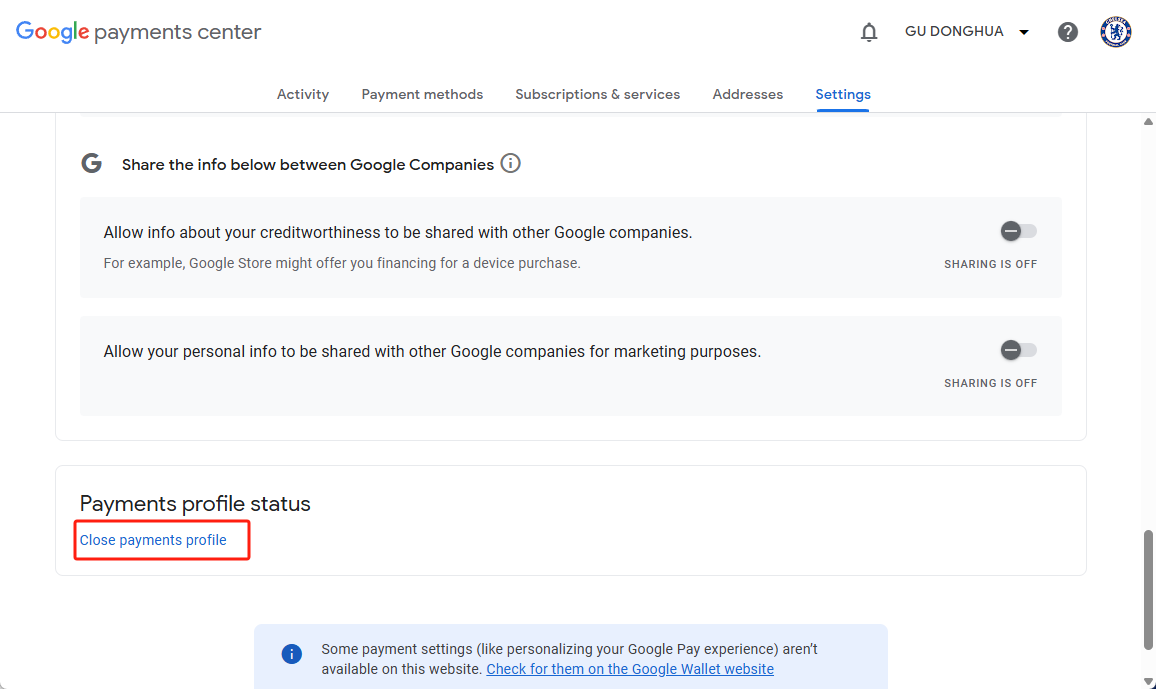Viewport: 1156px width, 689px height.
Task: Switch to the Activity tab
Action: (x=303, y=94)
